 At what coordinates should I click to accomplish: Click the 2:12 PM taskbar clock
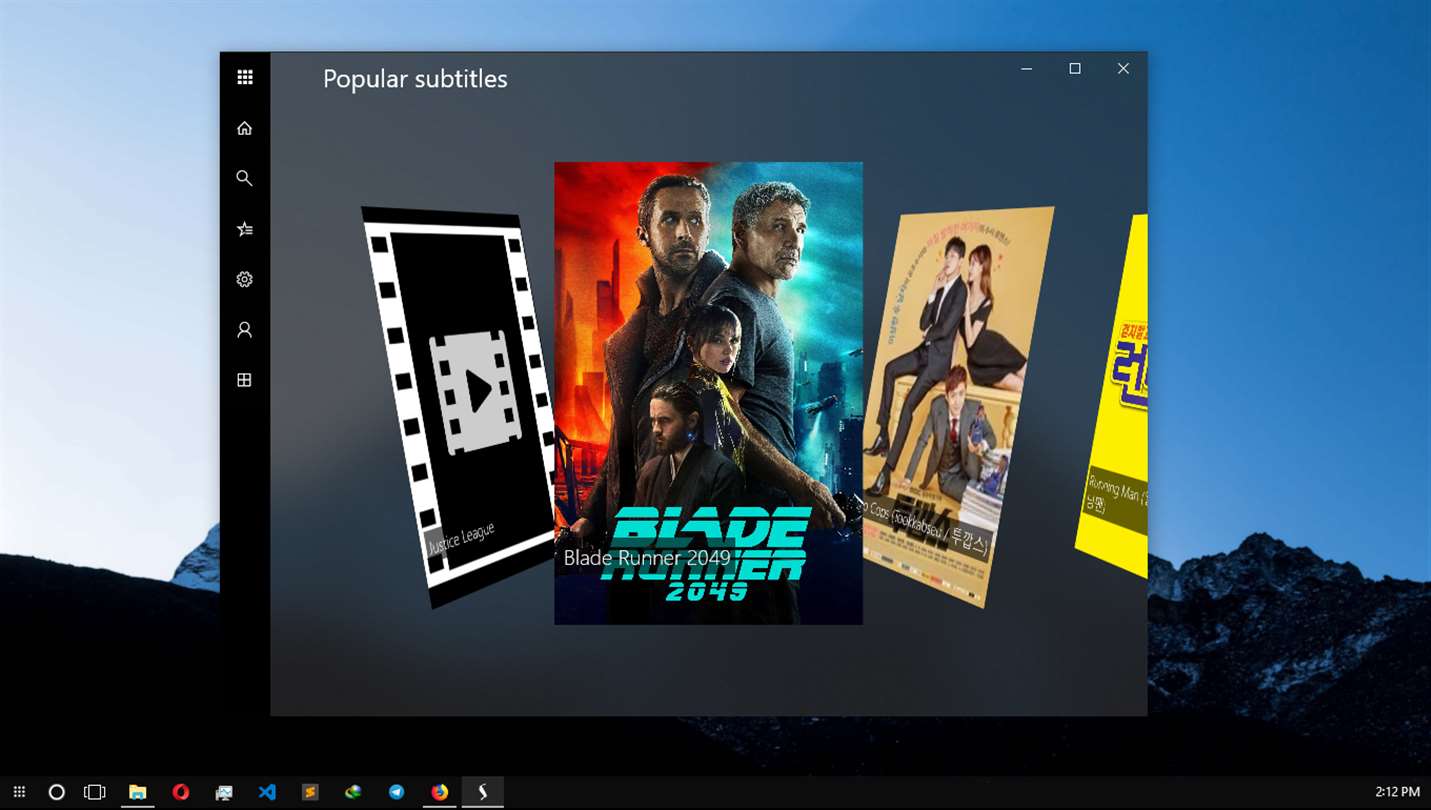tap(1397, 792)
